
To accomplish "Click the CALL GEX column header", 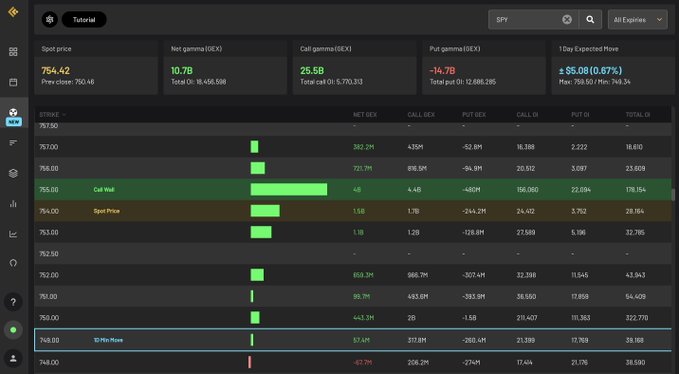I will 421,115.
